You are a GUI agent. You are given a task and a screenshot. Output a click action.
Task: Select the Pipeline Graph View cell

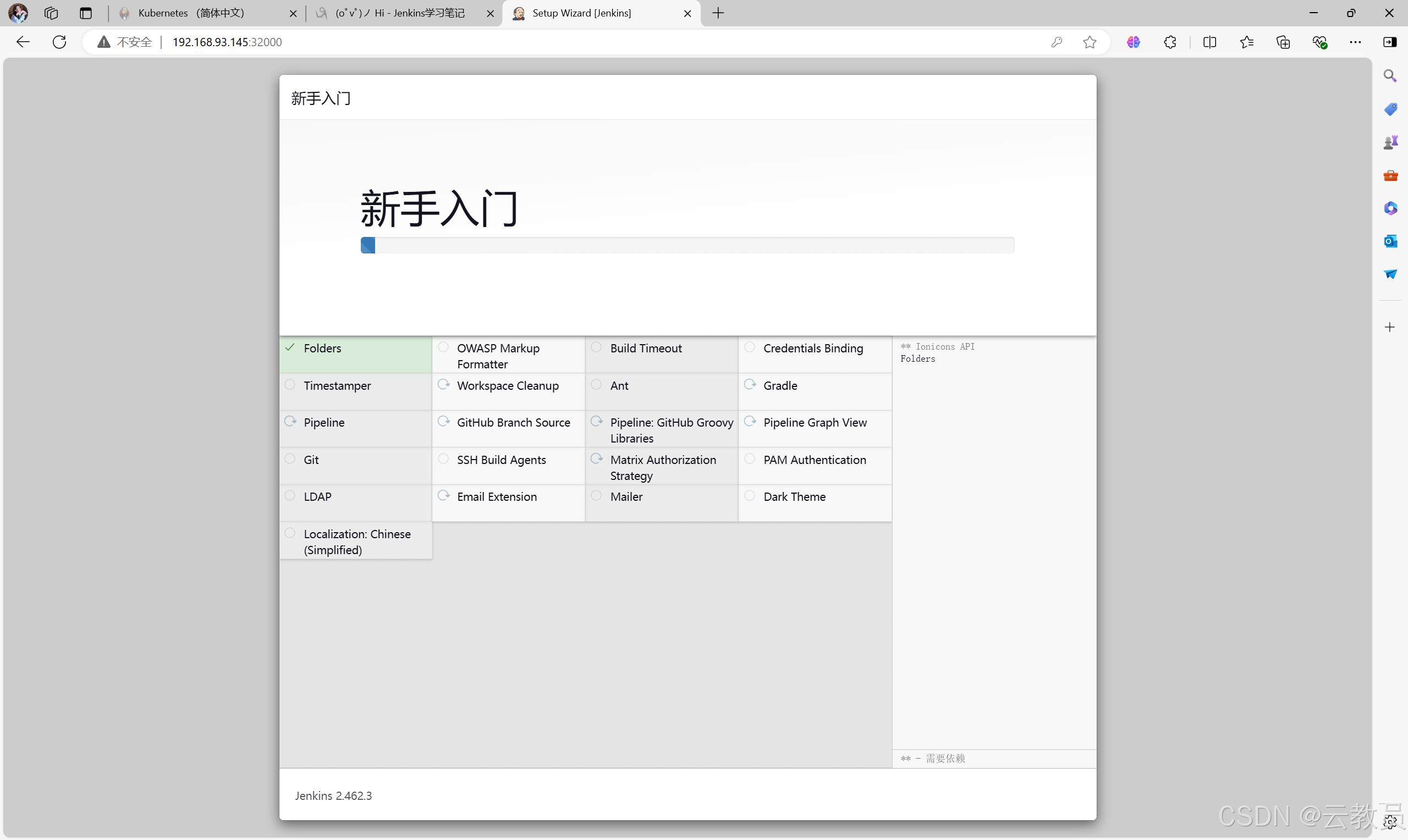tap(815, 429)
